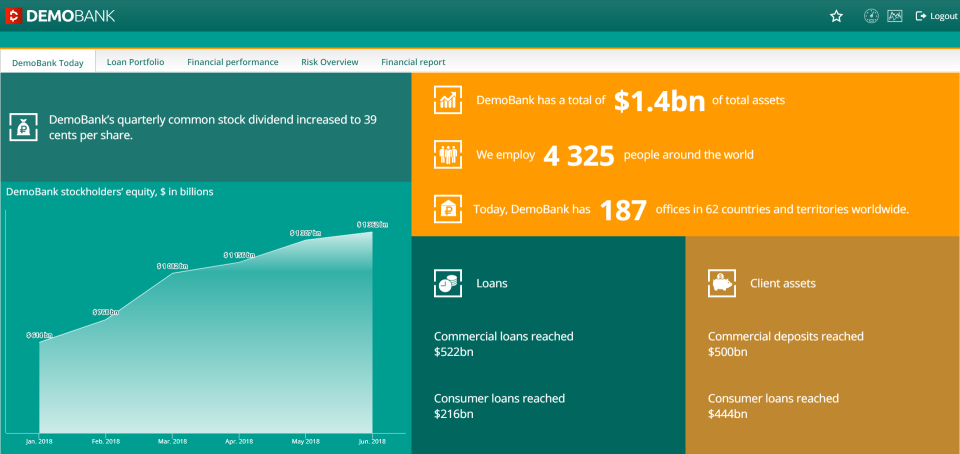Click the Jun. 2018 axis label
This screenshot has width=960, height=454.
coord(372,441)
